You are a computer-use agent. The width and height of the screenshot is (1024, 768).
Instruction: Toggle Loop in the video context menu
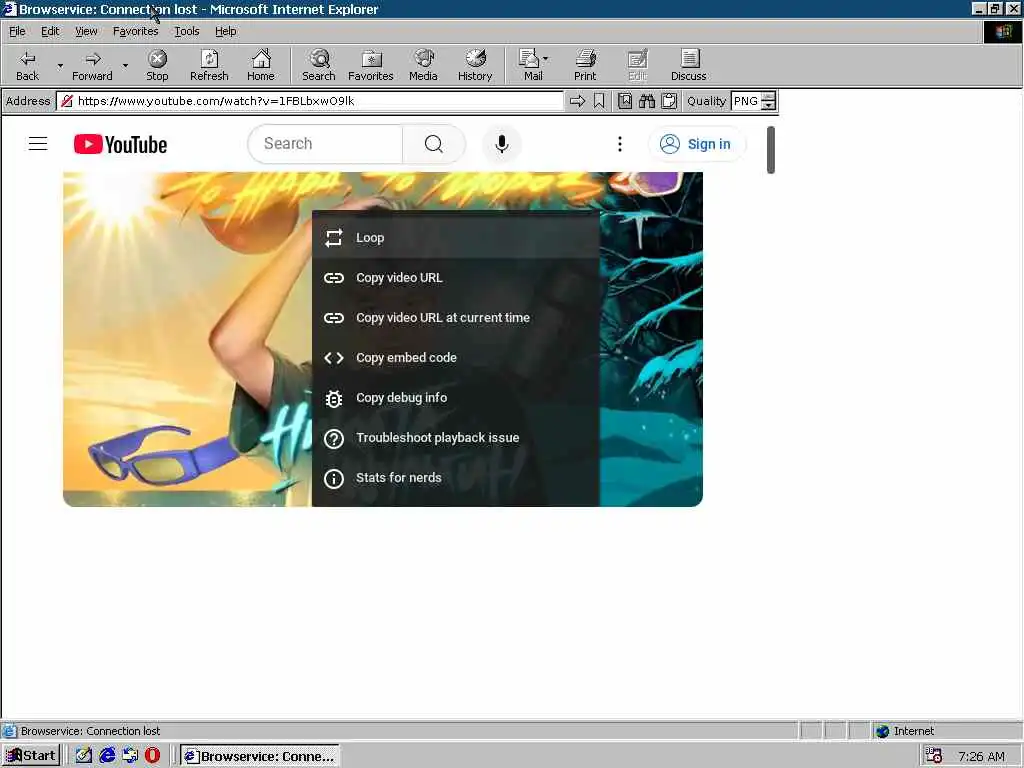[456, 238]
